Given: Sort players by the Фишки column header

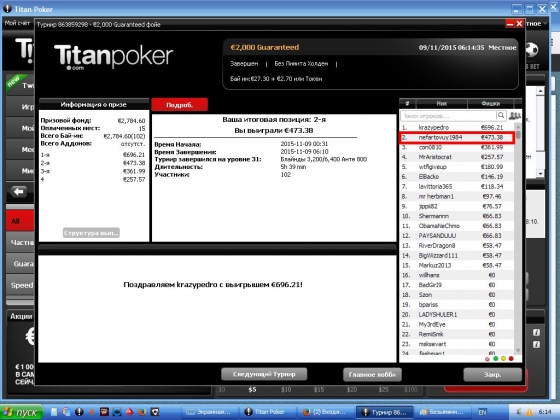Looking at the screenshot, I should [490, 104].
